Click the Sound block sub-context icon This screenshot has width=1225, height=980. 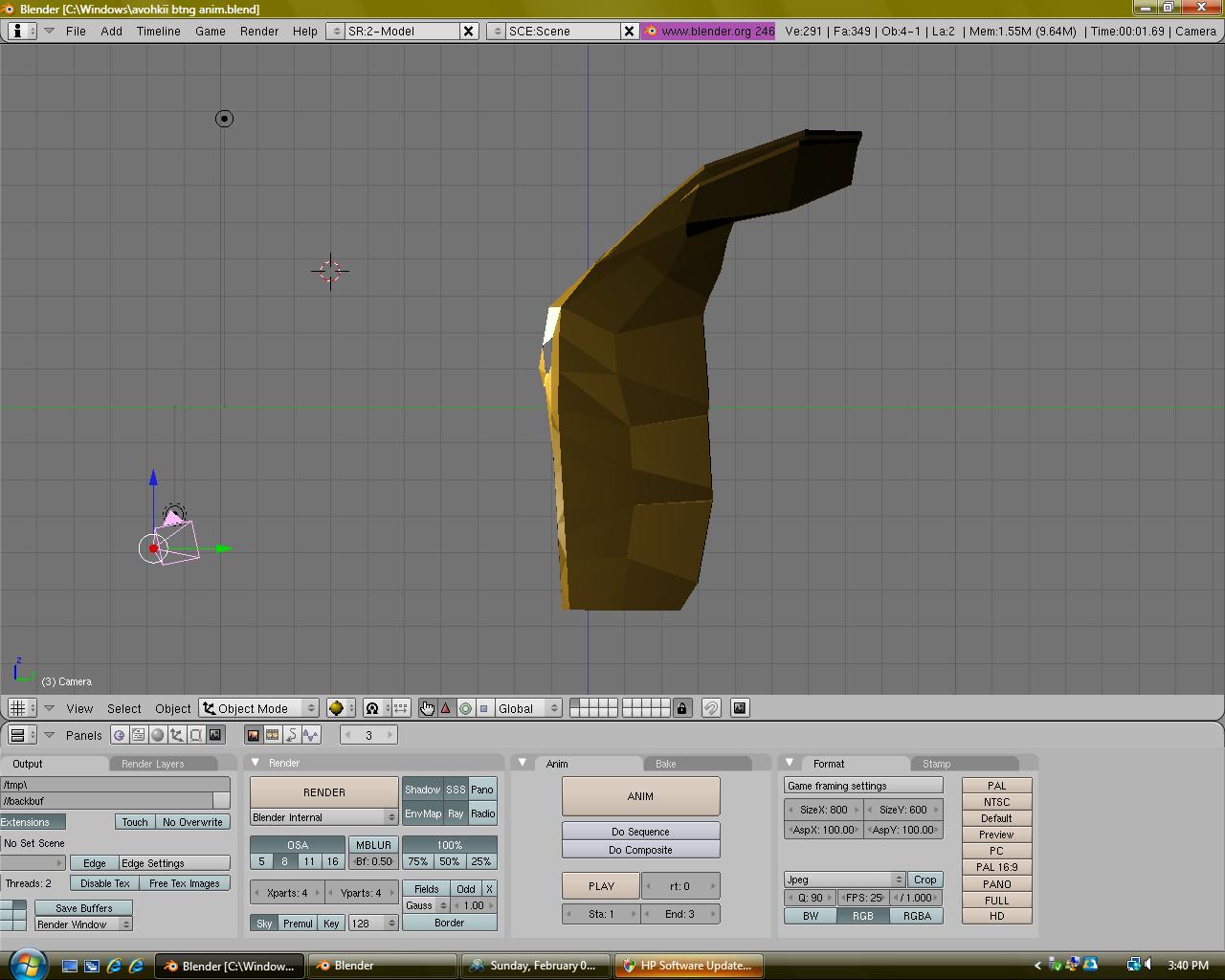click(311, 735)
